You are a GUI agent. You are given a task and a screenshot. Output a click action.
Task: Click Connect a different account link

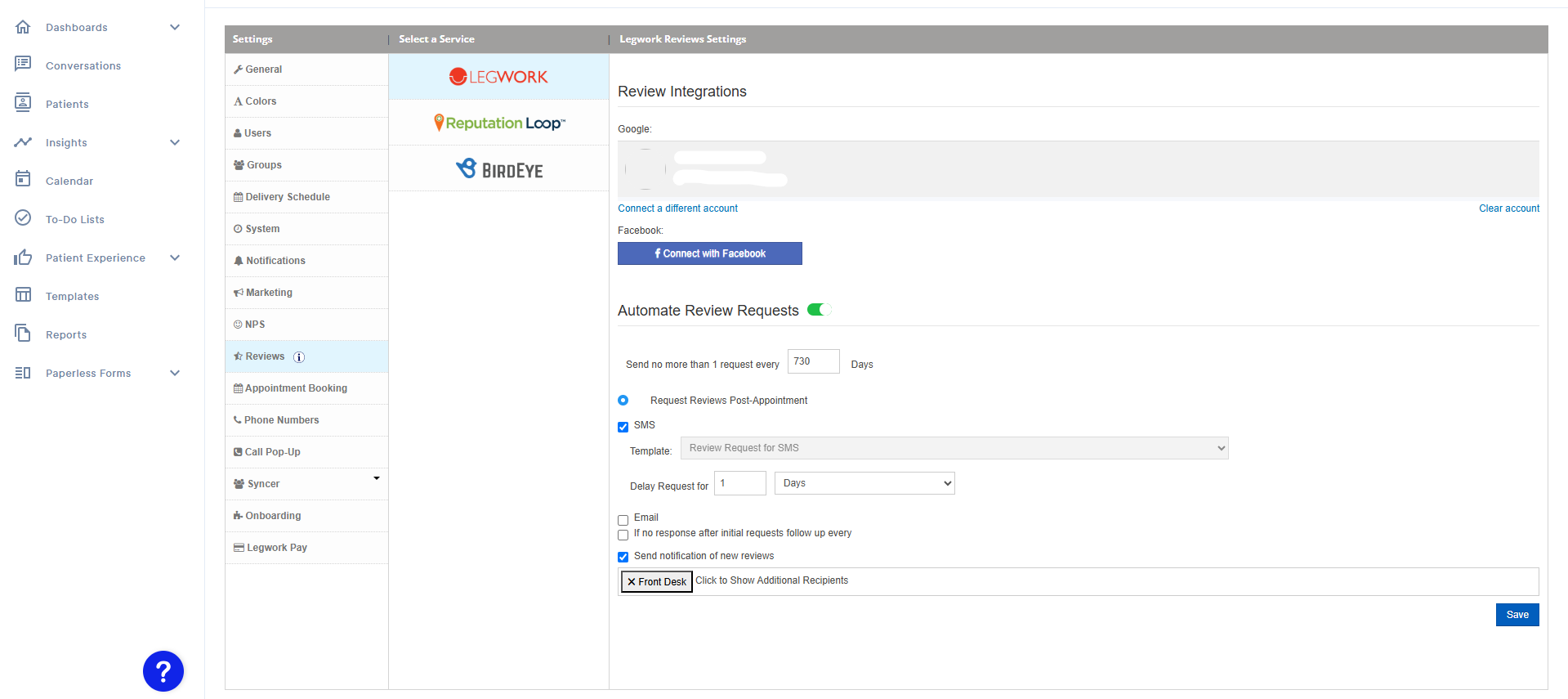coord(677,208)
